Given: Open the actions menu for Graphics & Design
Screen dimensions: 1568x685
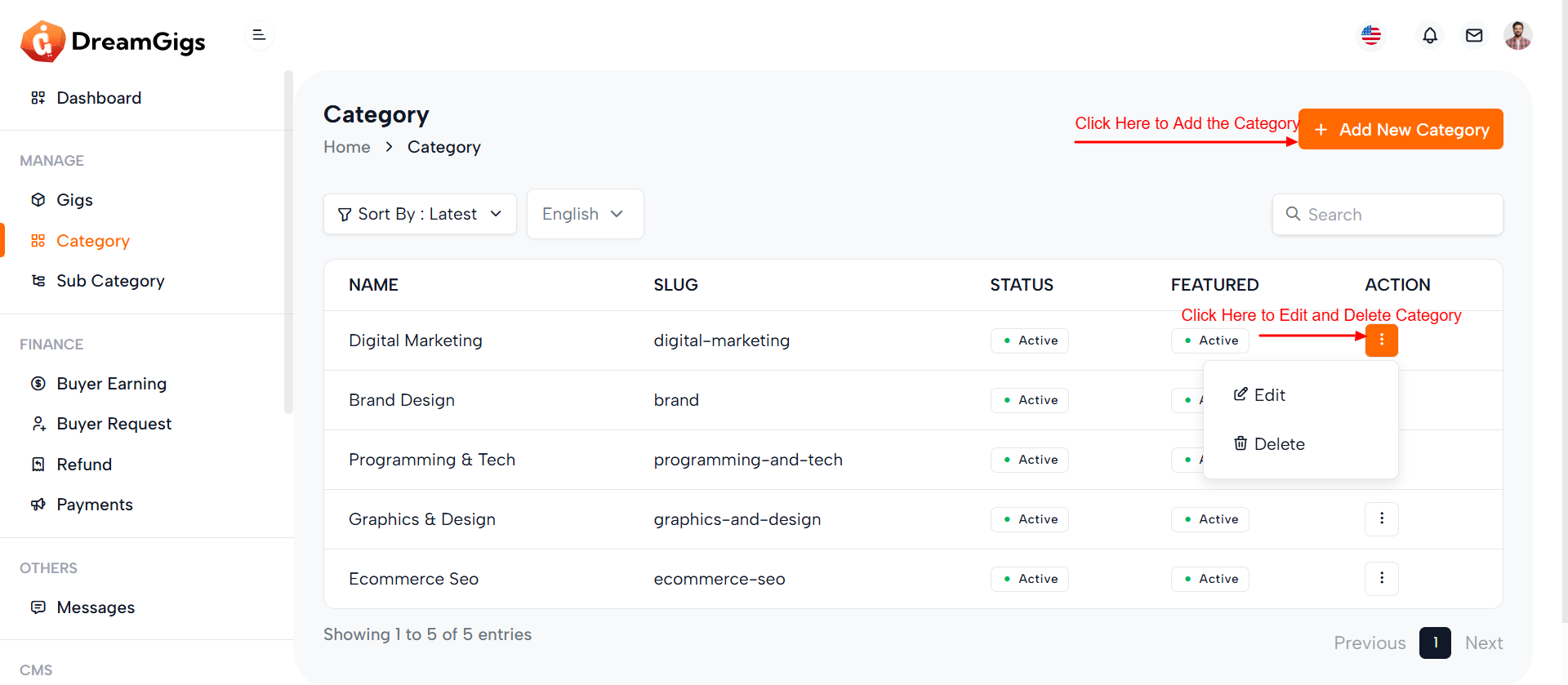Looking at the screenshot, I should point(1381,519).
